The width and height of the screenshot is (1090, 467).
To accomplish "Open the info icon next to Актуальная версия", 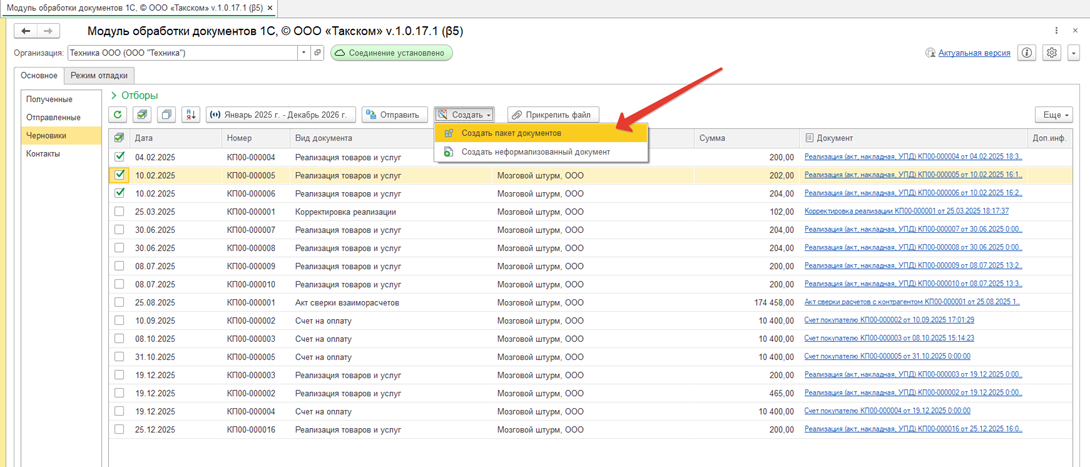I will 1026,53.
